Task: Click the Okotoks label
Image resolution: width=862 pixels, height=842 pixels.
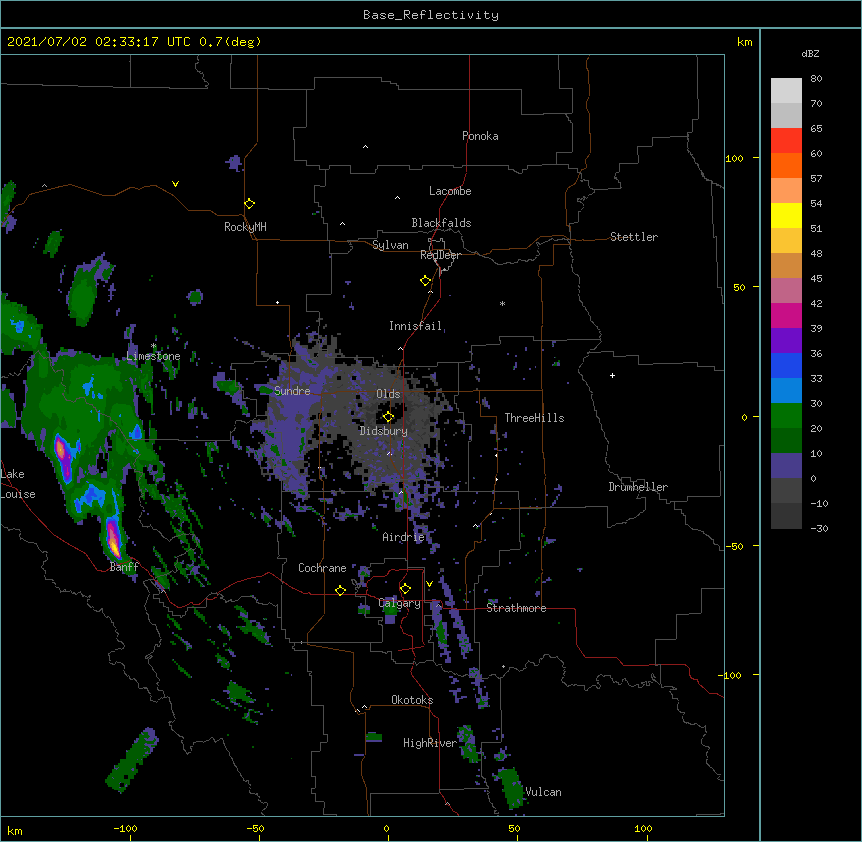Action: 412,700
